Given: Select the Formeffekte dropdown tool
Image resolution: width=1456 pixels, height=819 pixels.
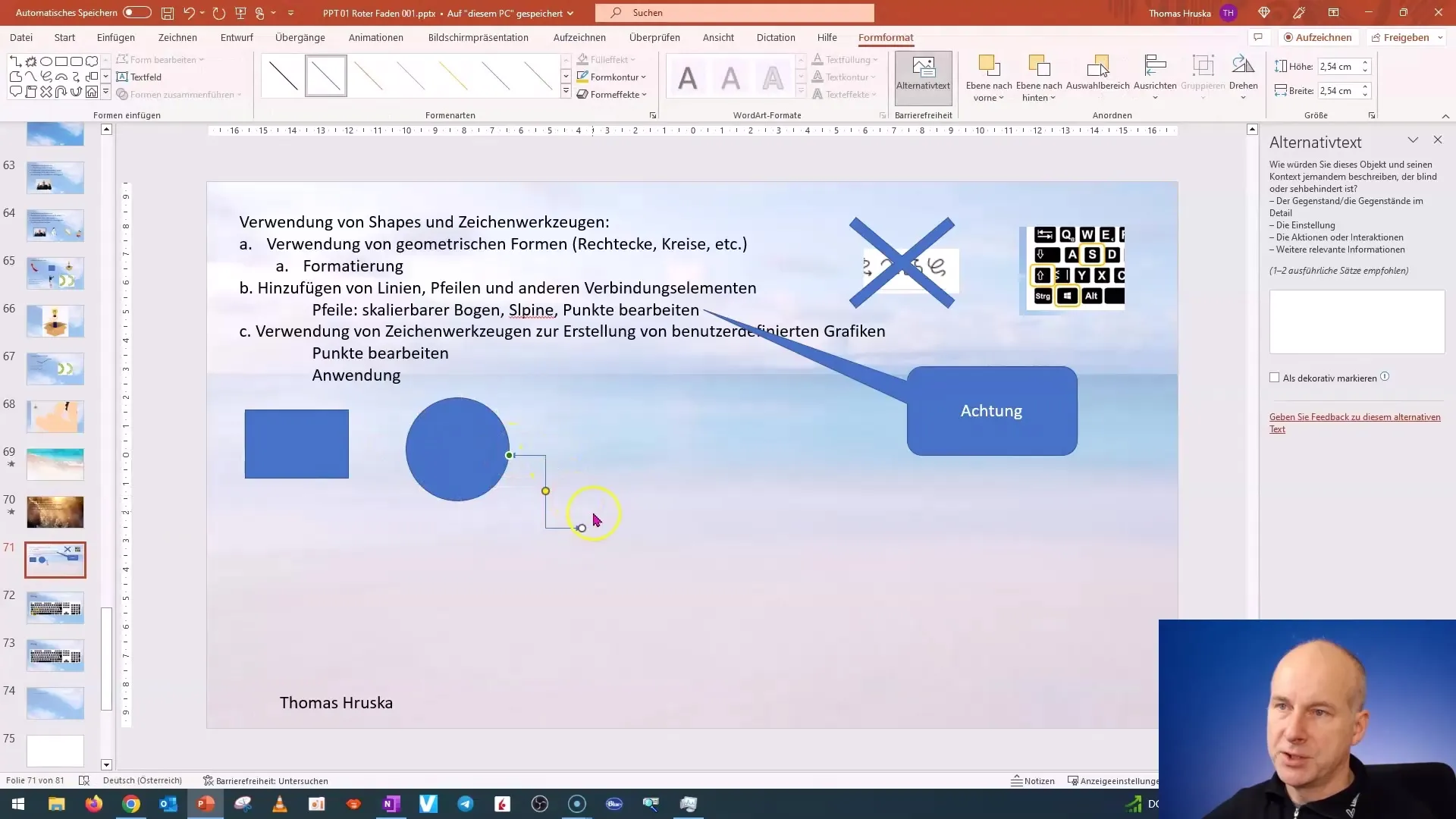Looking at the screenshot, I should (614, 94).
